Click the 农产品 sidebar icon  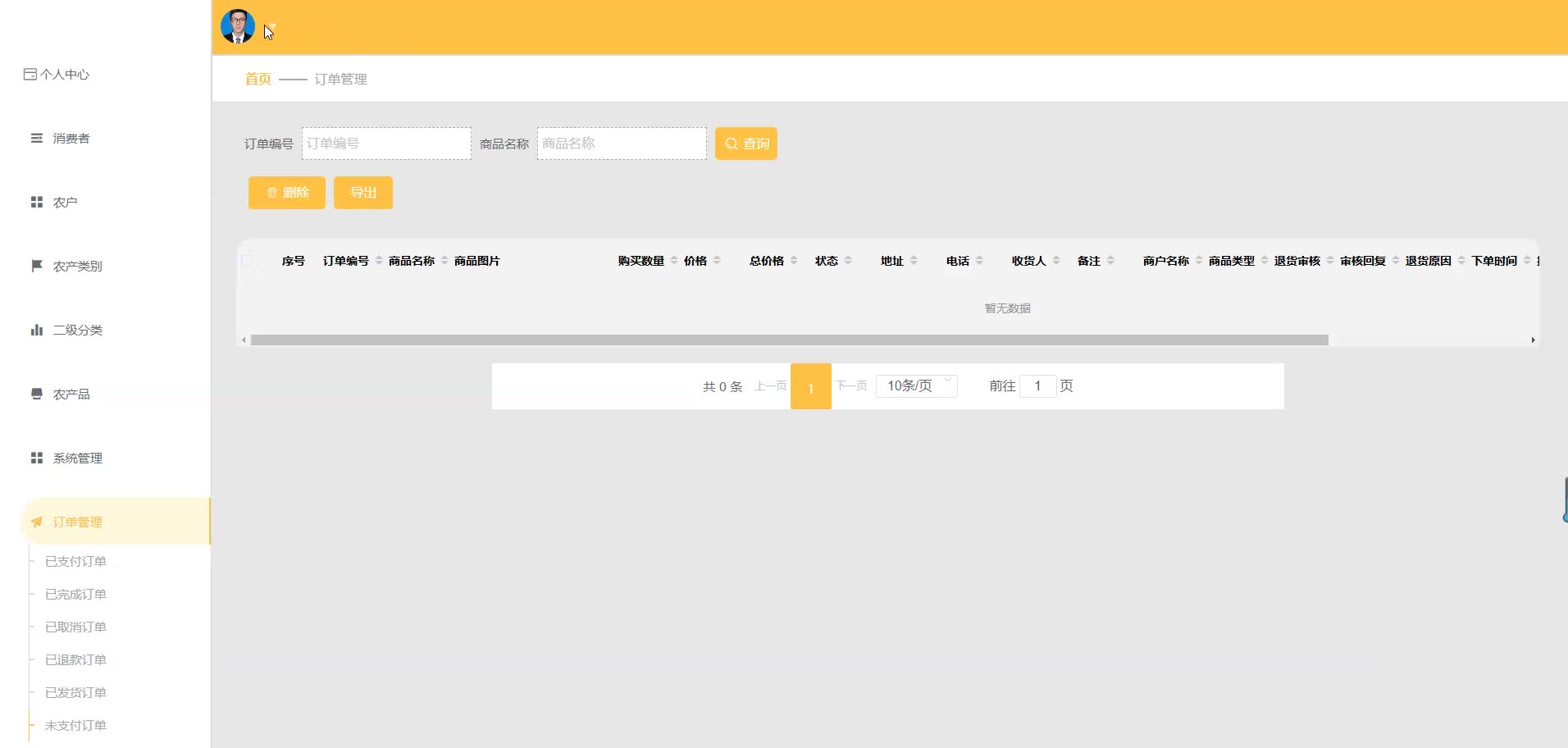(x=37, y=395)
